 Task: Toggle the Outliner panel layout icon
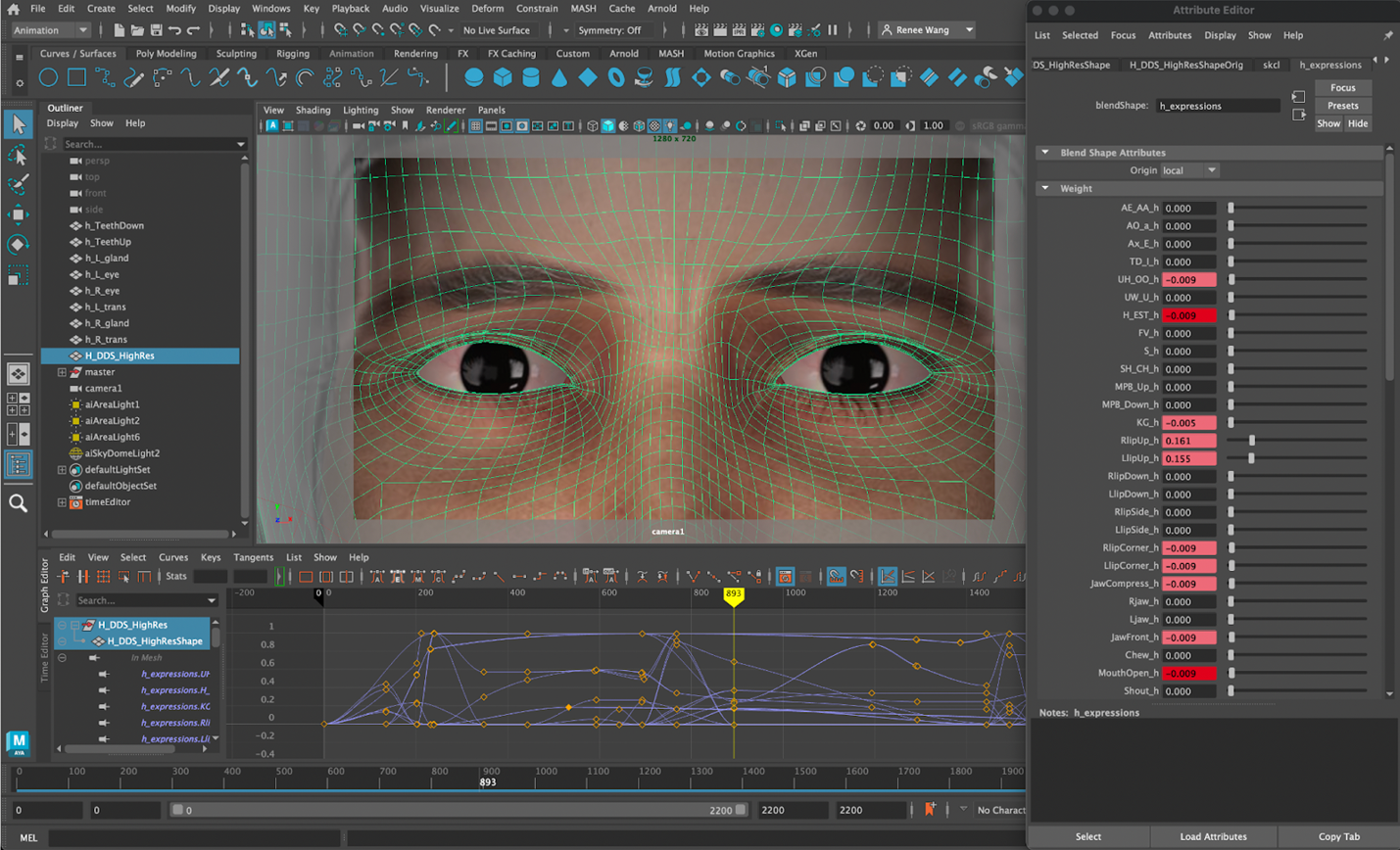click(x=18, y=465)
